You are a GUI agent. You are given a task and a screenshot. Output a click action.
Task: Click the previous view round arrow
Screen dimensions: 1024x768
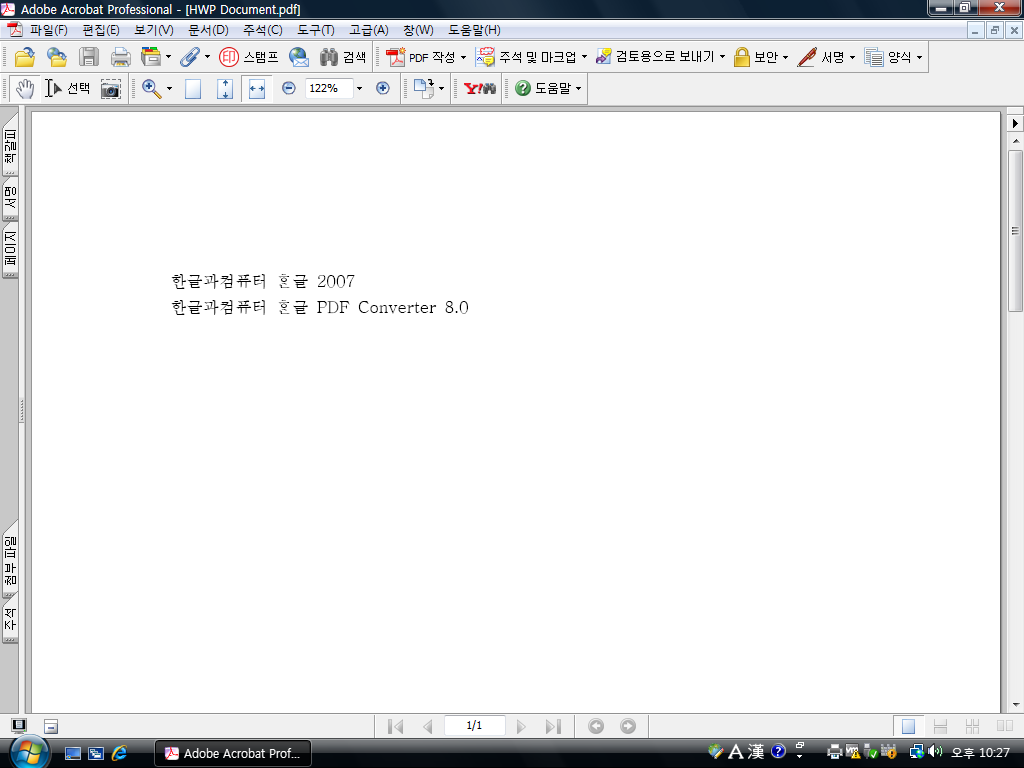(x=596, y=726)
